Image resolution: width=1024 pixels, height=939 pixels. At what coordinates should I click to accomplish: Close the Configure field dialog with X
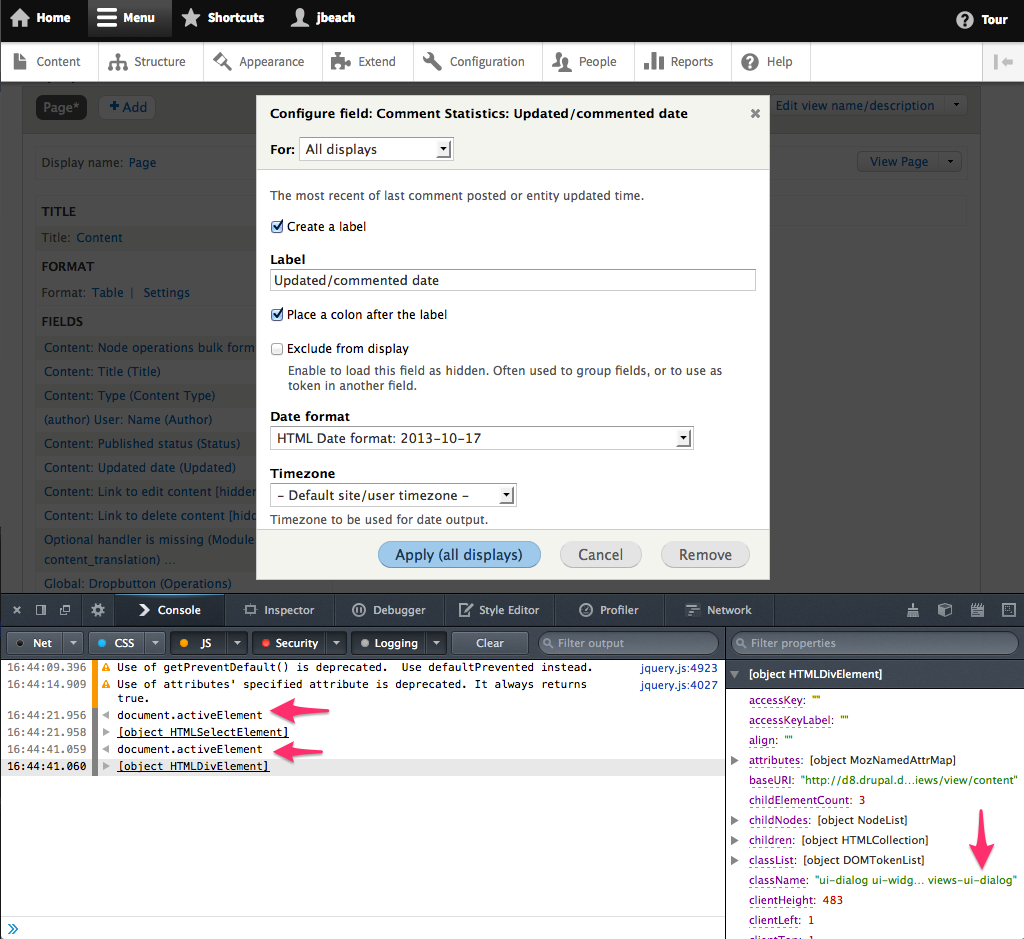click(755, 114)
